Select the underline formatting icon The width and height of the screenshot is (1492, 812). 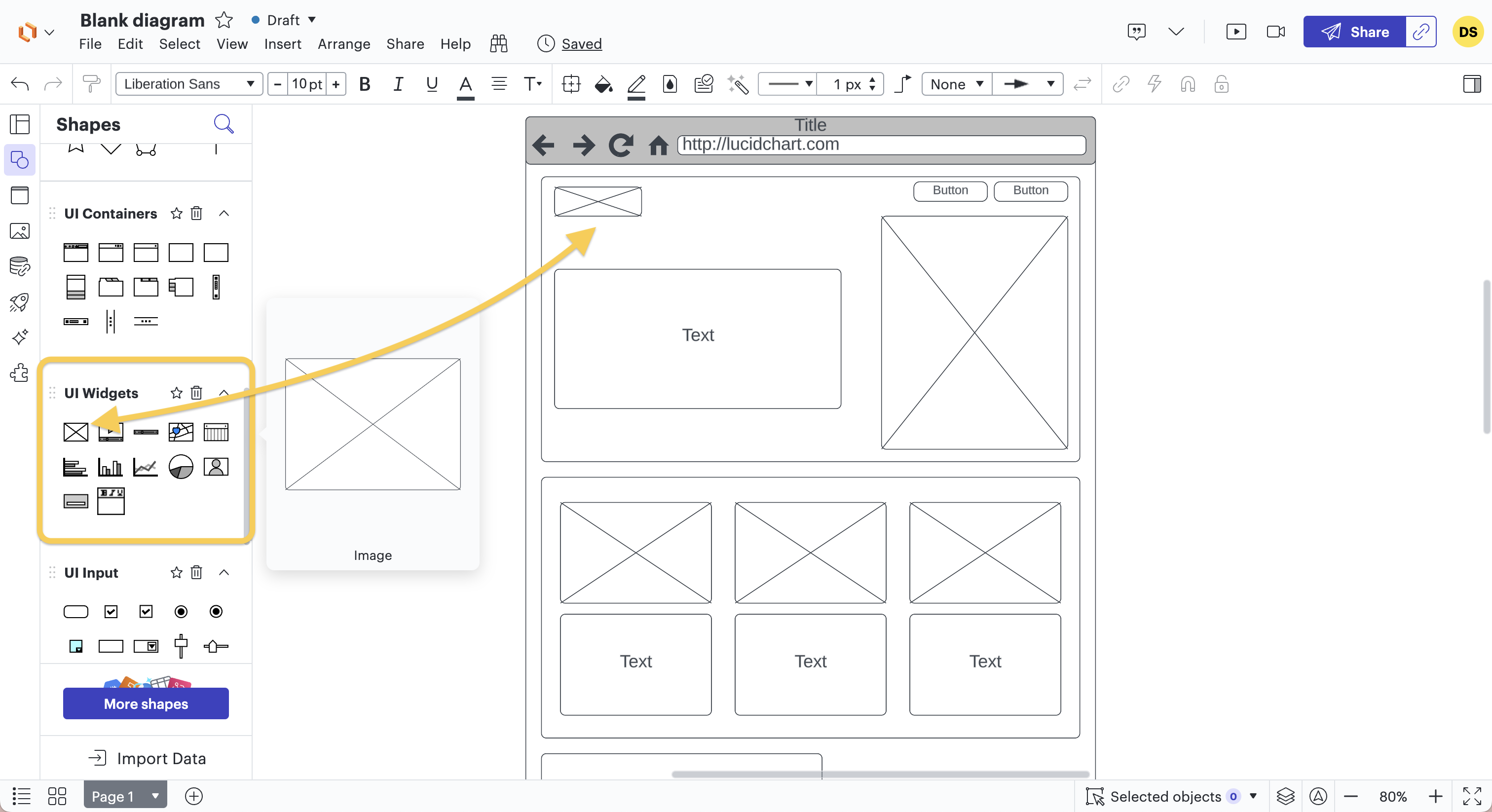tap(431, 84)
